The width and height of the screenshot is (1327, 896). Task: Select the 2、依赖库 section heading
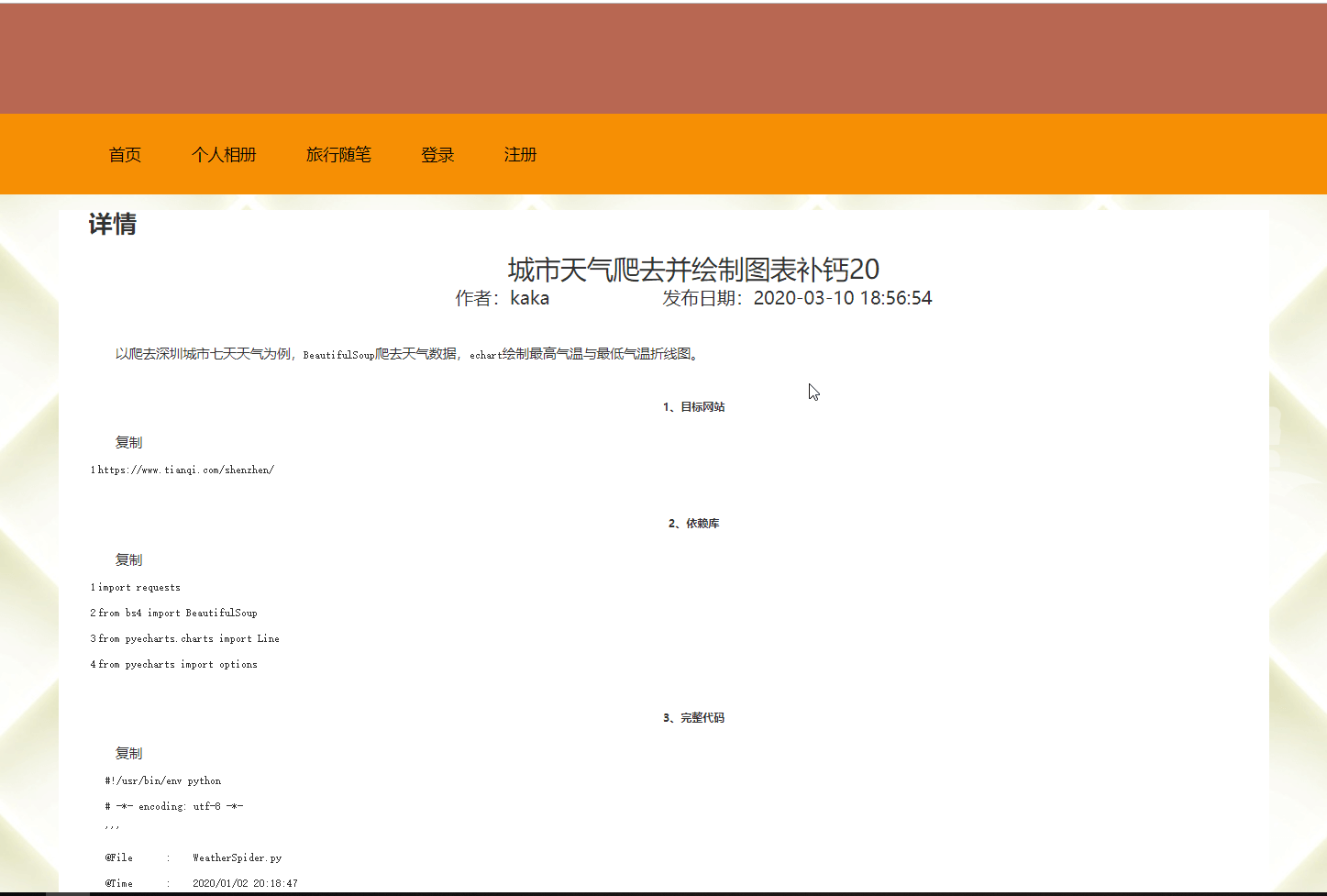point(693,524)
